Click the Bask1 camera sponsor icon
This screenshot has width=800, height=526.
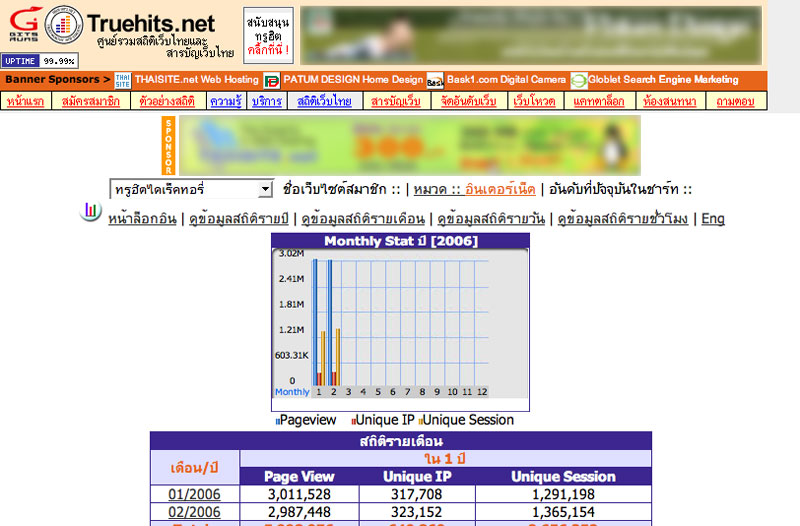coord(436,80)
